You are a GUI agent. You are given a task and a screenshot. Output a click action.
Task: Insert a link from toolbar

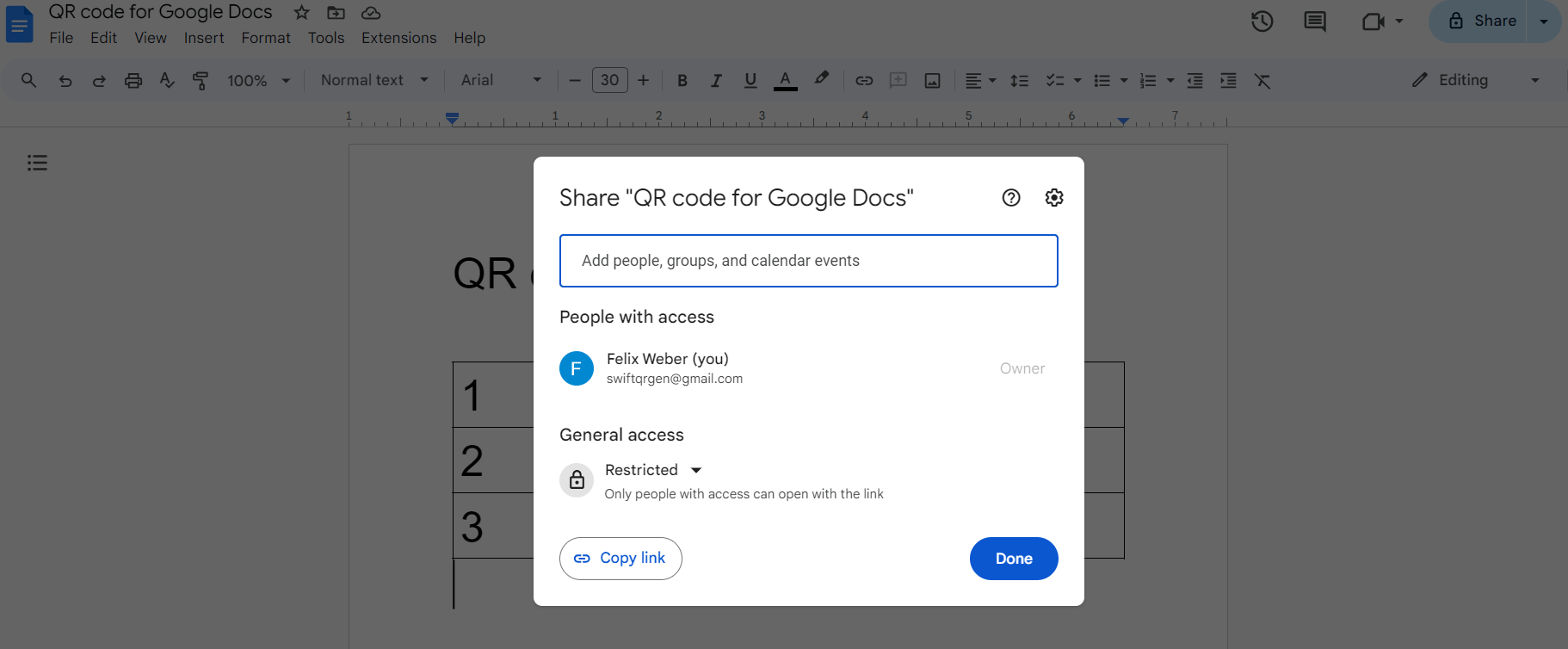864,80
